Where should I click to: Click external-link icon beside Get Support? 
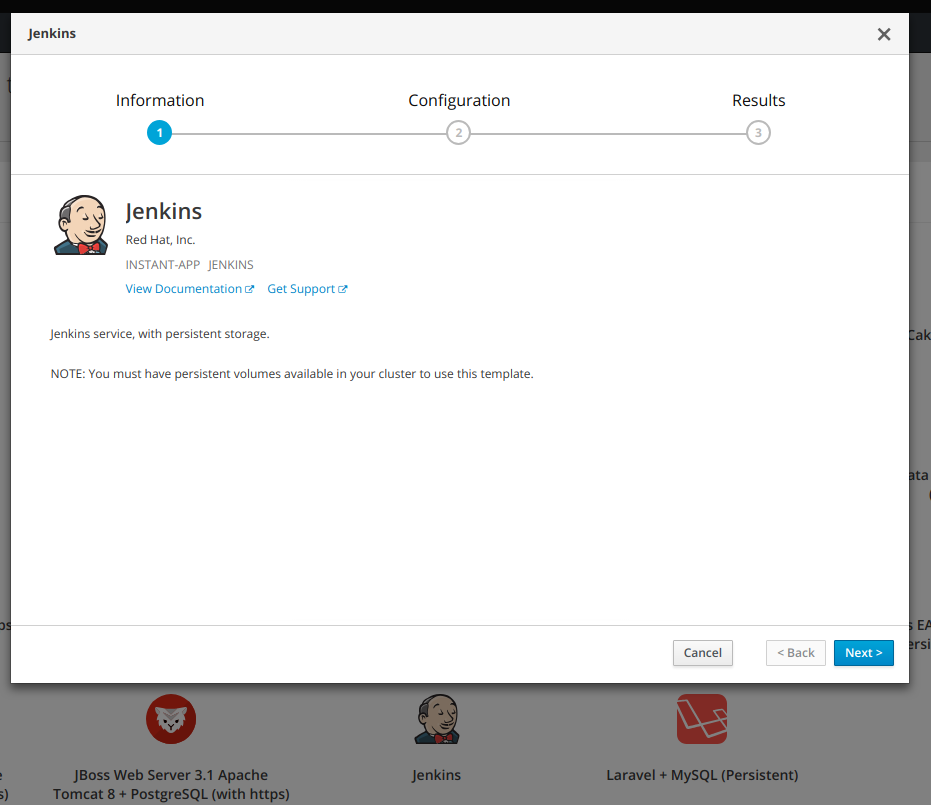(343, 289)
